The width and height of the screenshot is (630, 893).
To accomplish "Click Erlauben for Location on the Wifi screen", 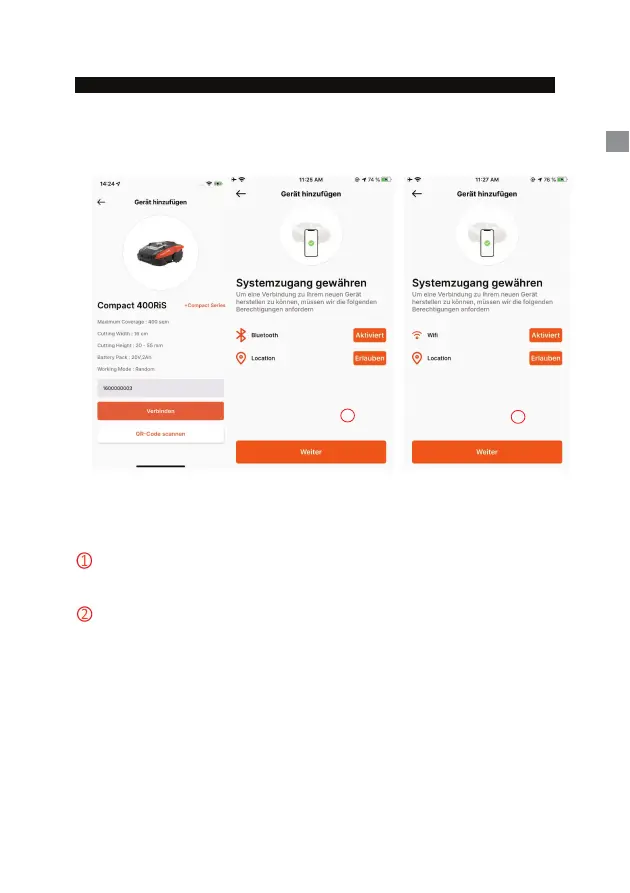I will coord(546,358).
